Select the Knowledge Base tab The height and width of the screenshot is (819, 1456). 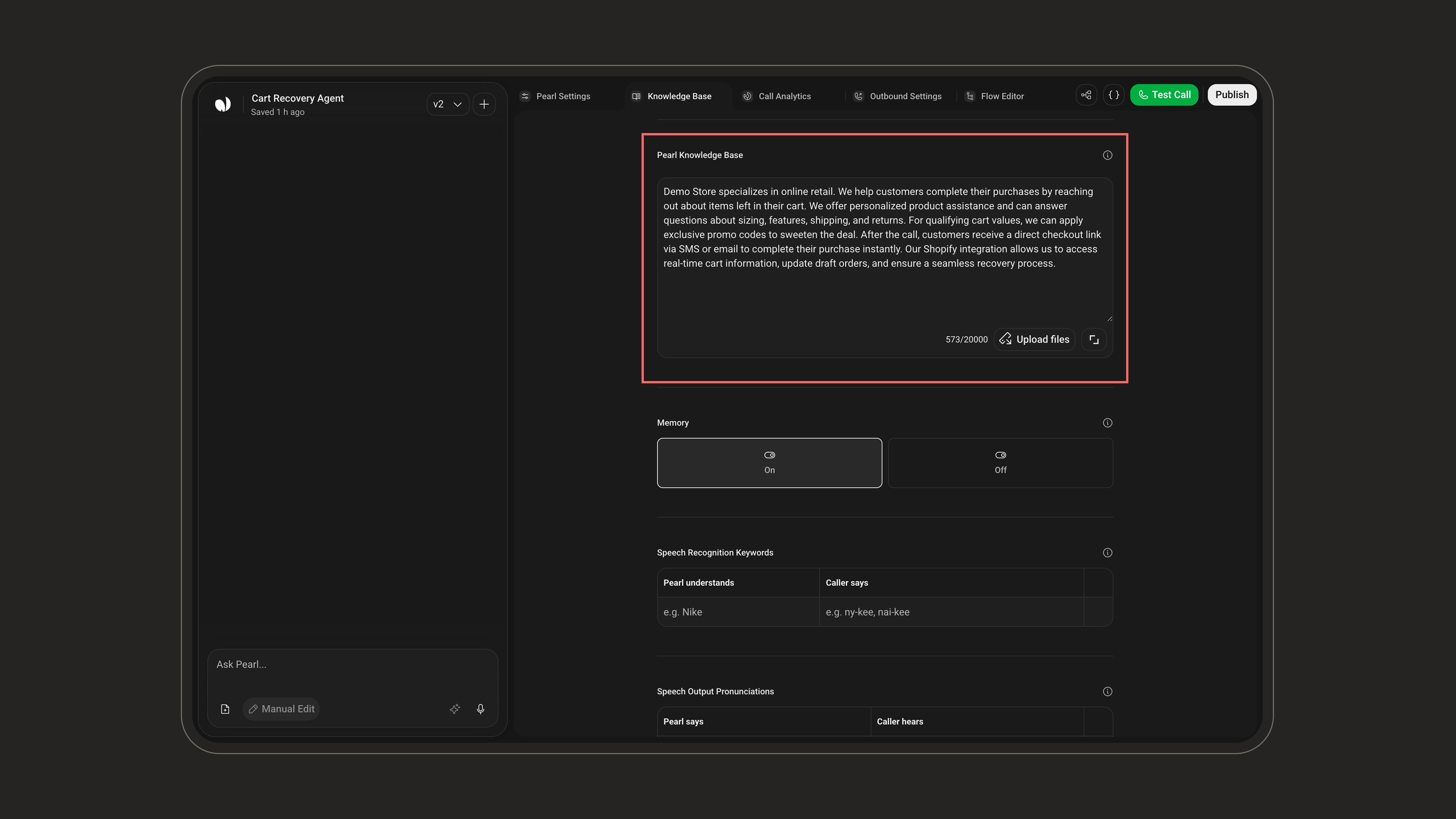pyautogui.click(x=671, y=96)
